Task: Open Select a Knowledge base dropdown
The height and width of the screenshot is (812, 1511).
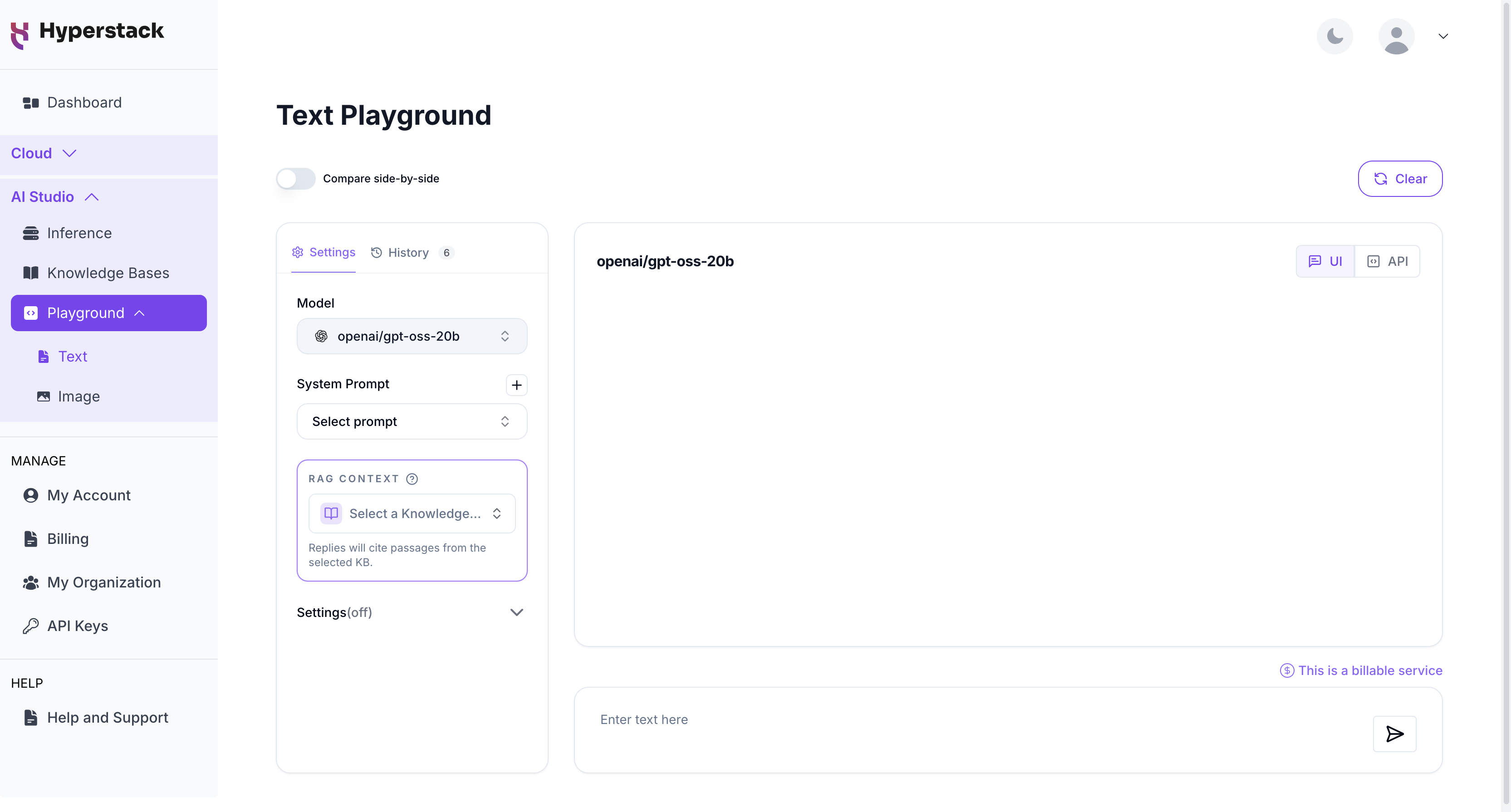Action: [412, 514]
